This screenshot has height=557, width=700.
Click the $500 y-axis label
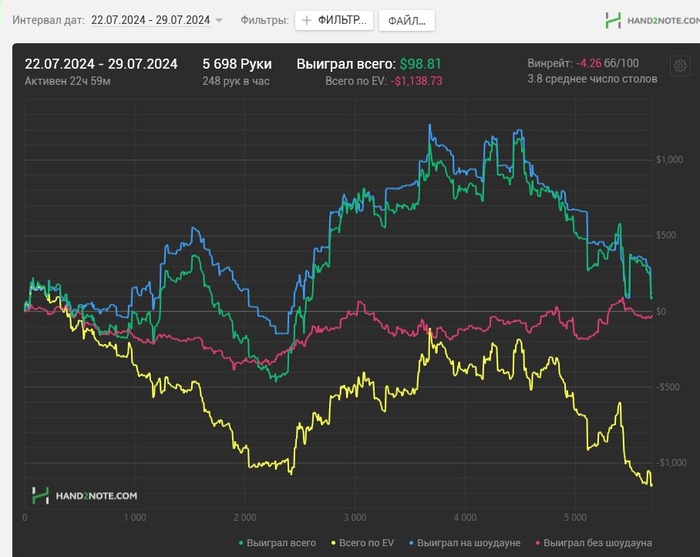tap(666, 235)
